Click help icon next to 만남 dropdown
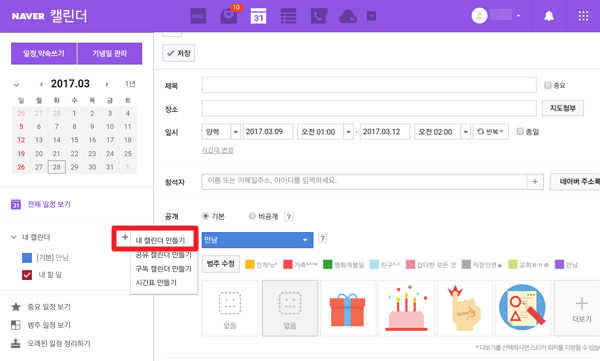This screenshot has height=361, width=600. [x=323, y=238]
